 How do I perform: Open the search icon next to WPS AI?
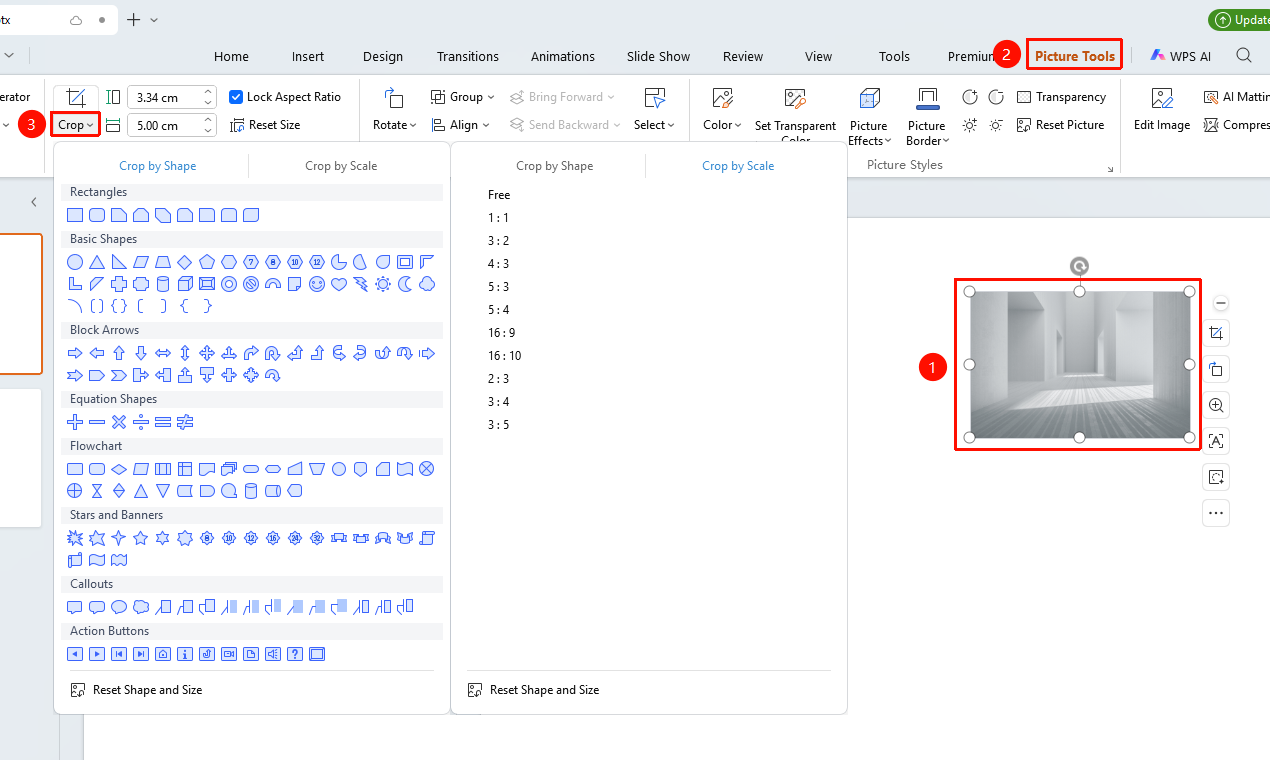pyautogui.click(x=1244, y=56)
